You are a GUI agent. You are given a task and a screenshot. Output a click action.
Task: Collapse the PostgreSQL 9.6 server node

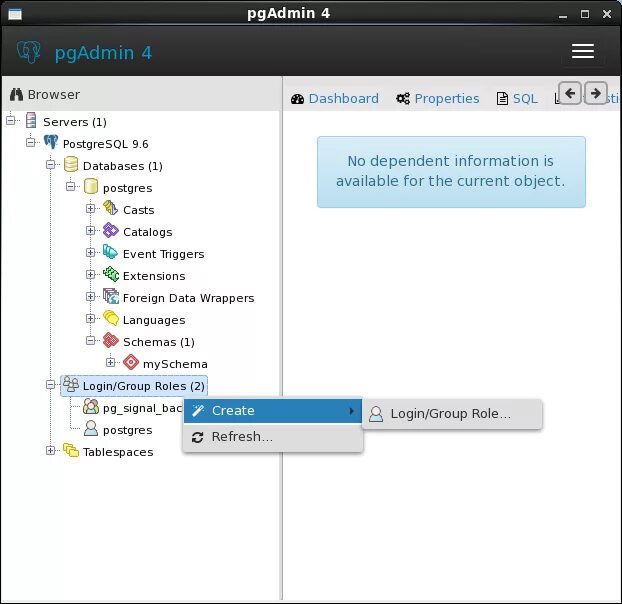click(x=31, y=142)
